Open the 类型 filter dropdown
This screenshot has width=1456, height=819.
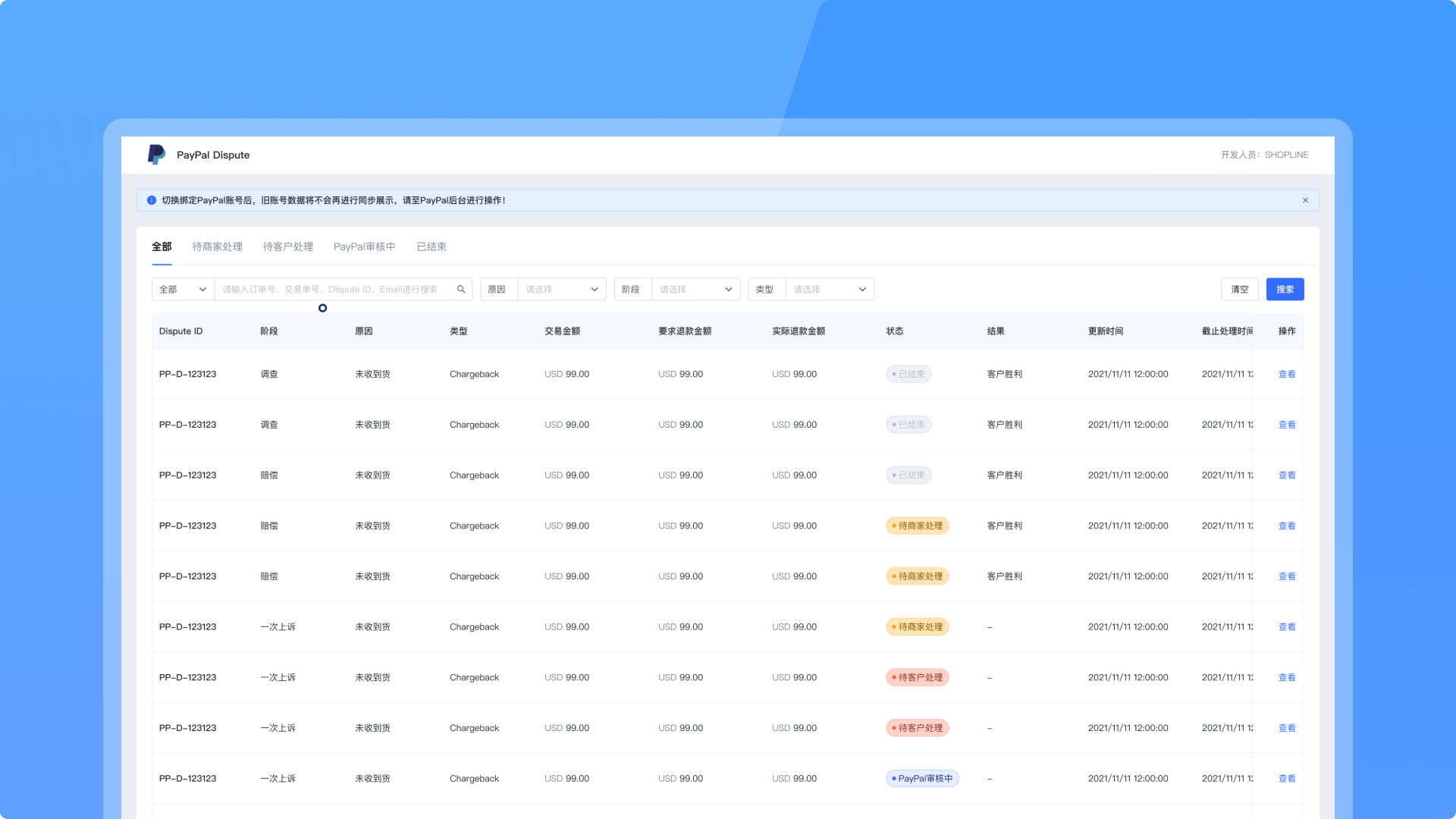coord(830,290)
